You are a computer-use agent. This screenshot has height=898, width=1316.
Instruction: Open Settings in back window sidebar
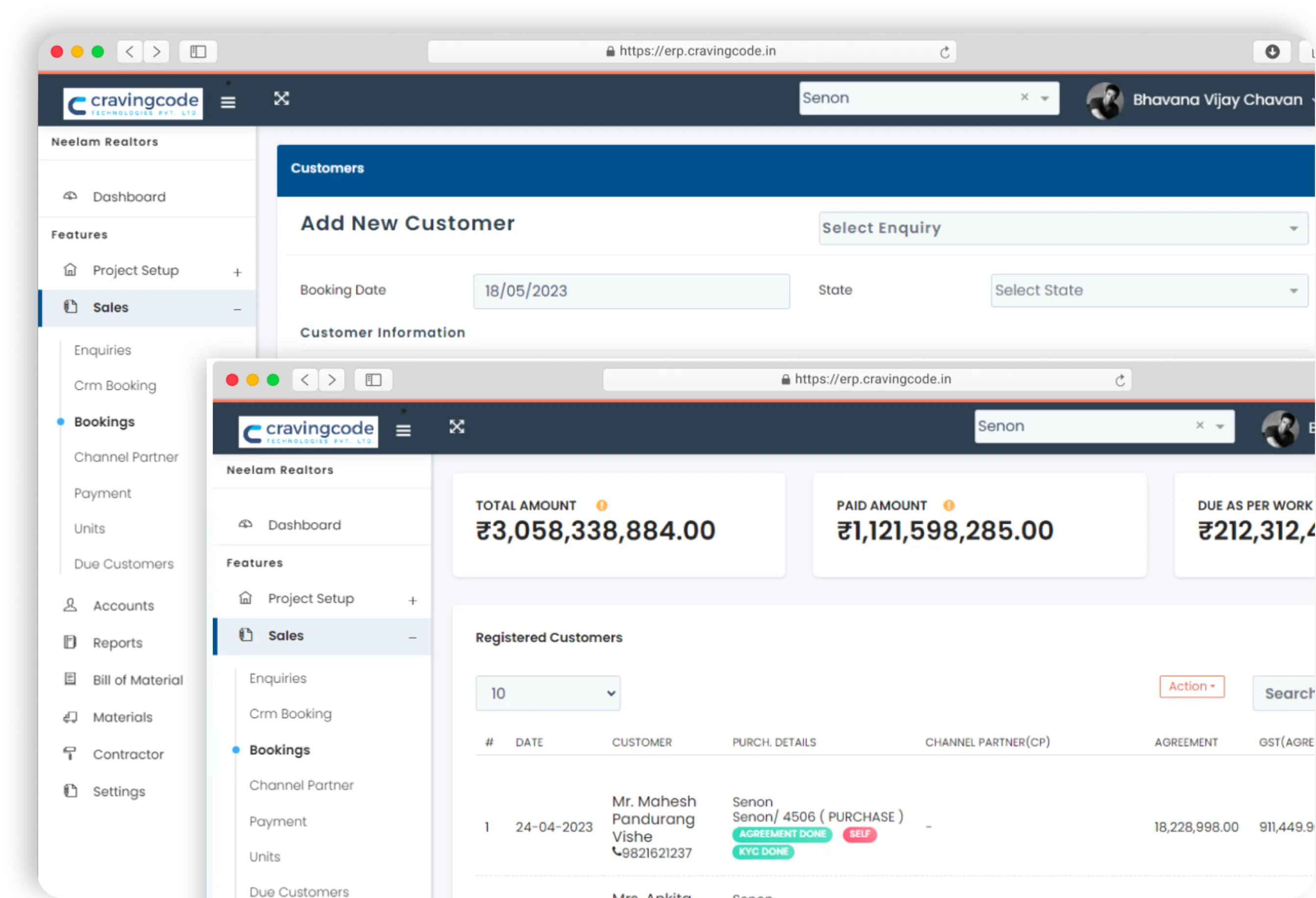click(119, 792)
